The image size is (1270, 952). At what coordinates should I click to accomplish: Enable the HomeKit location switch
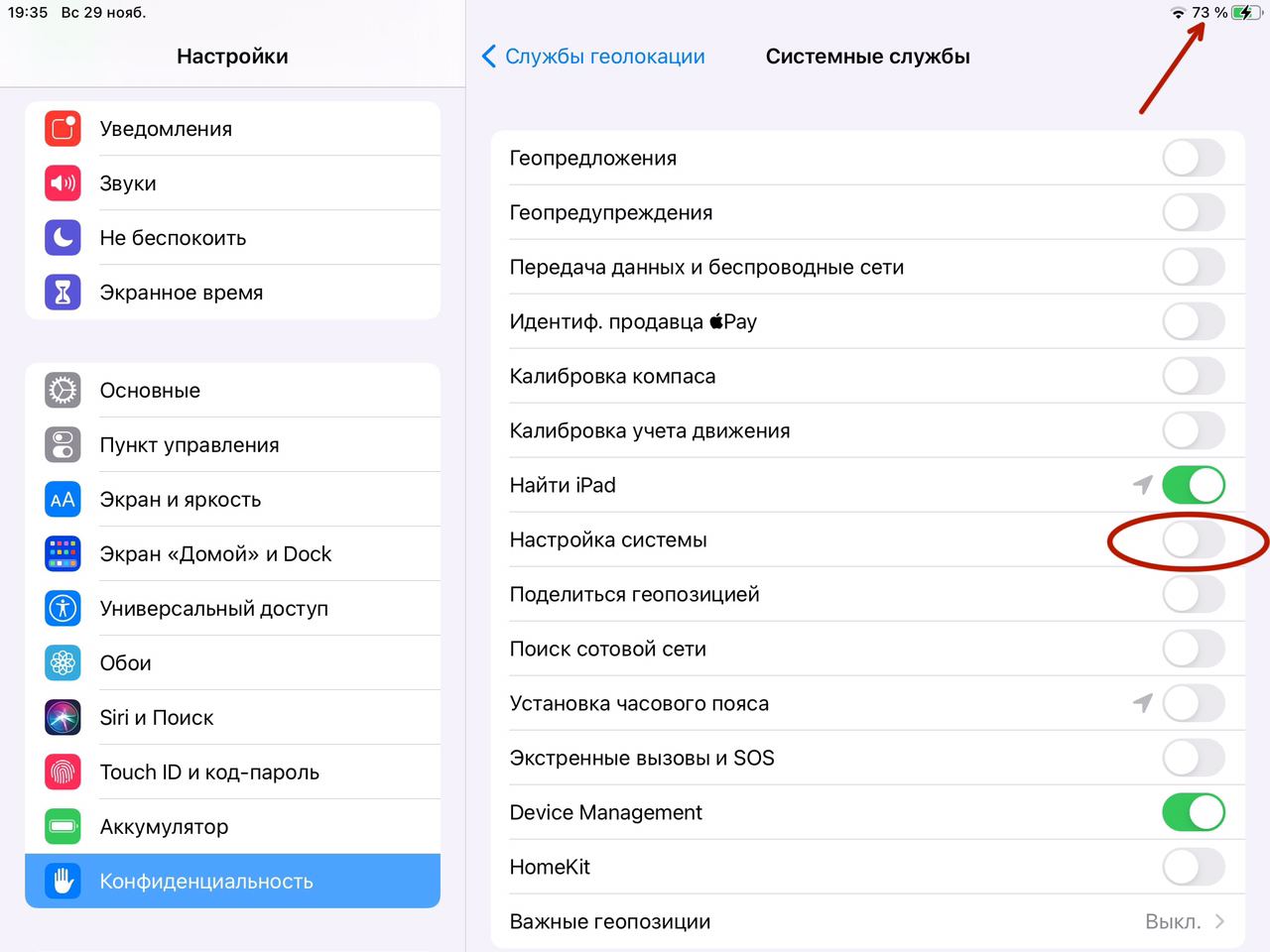click(x=1193, y=867)
